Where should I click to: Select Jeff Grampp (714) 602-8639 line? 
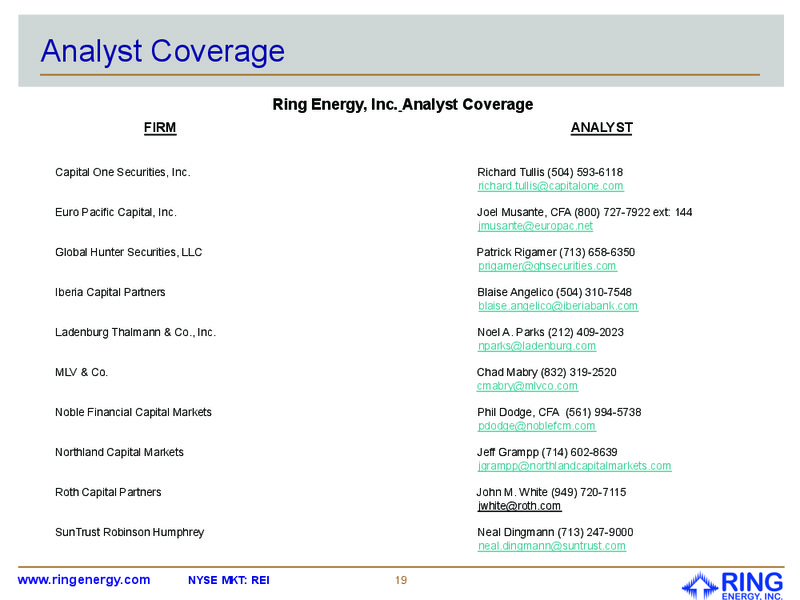547,453
